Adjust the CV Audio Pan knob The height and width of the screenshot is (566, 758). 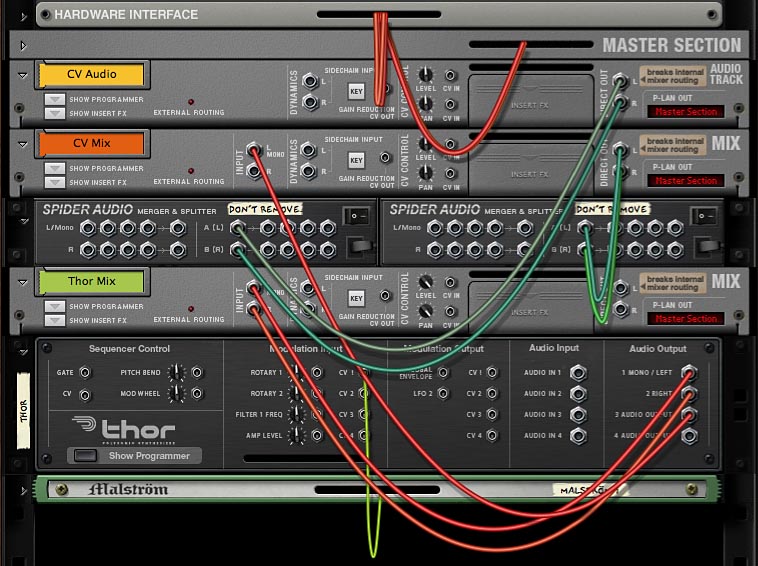click(x=425, y=103)
